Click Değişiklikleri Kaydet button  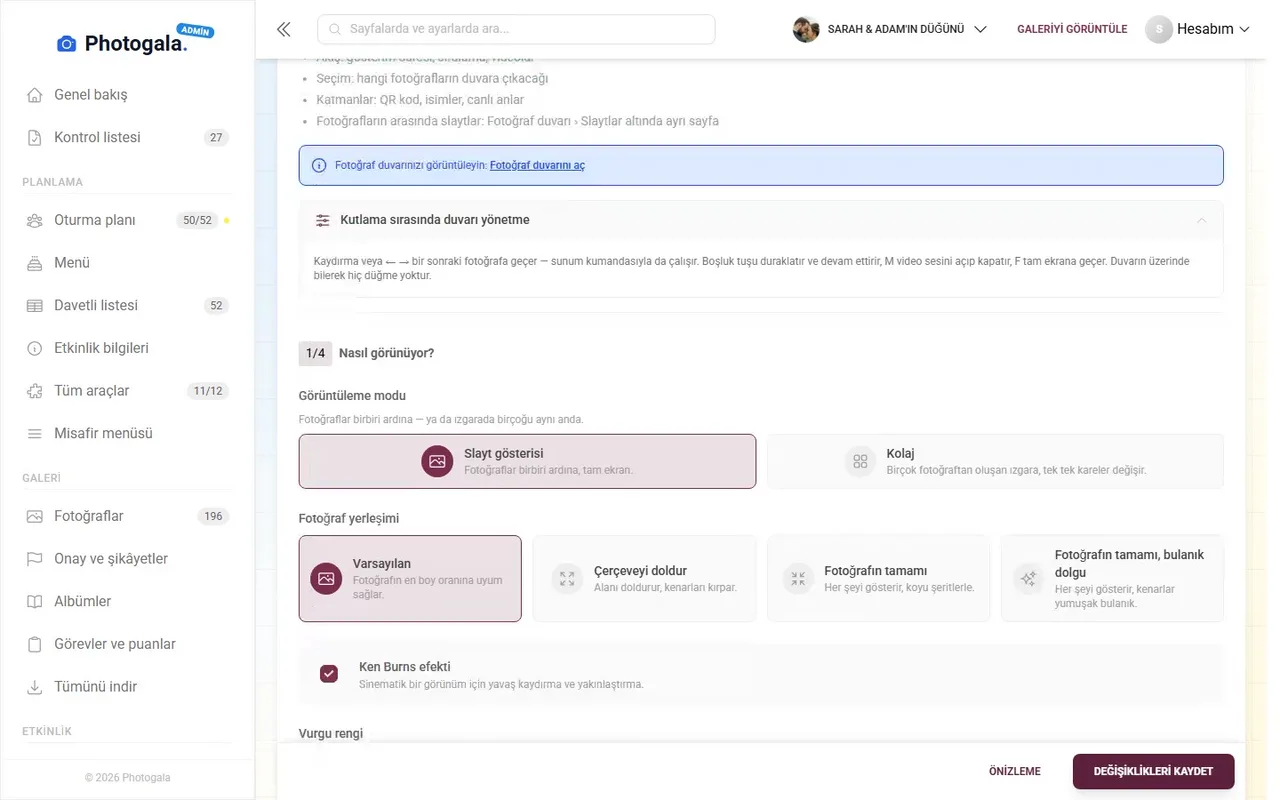(1153, 772)
